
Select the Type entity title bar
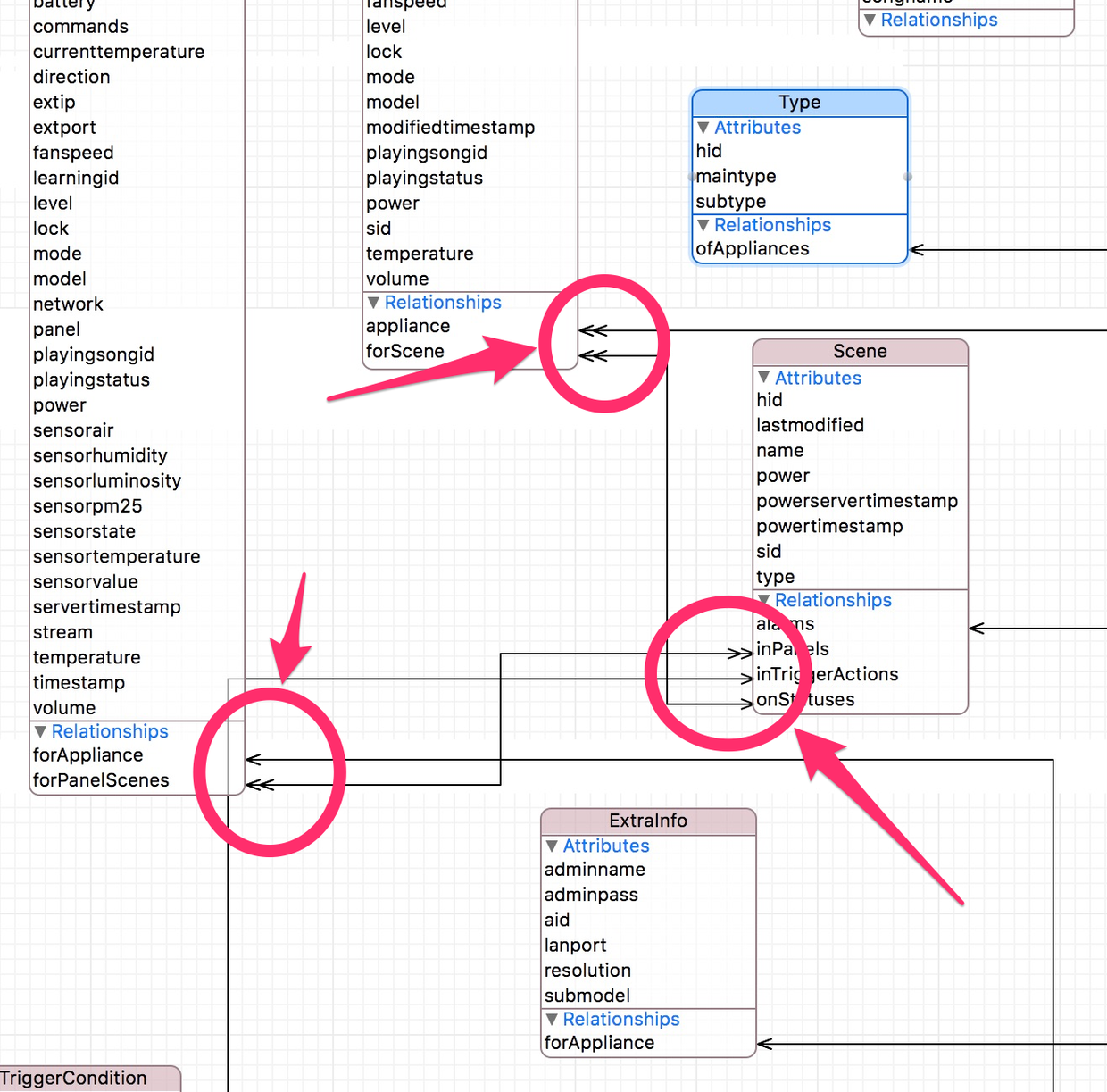click(x=799, y=103)
